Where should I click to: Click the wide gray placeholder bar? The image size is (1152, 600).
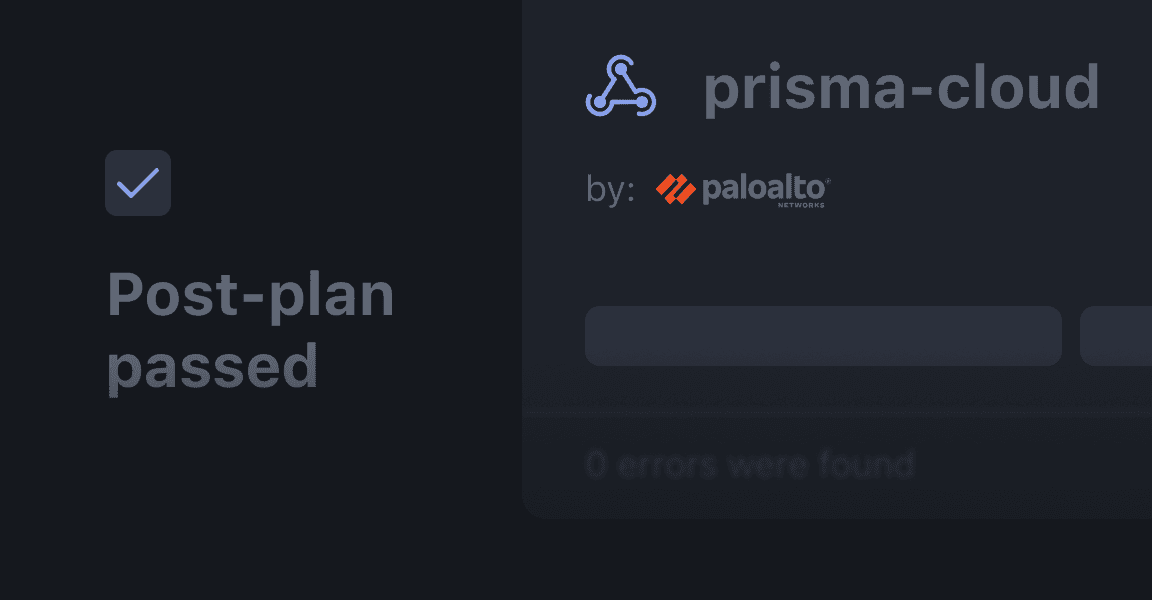point(822,336)
